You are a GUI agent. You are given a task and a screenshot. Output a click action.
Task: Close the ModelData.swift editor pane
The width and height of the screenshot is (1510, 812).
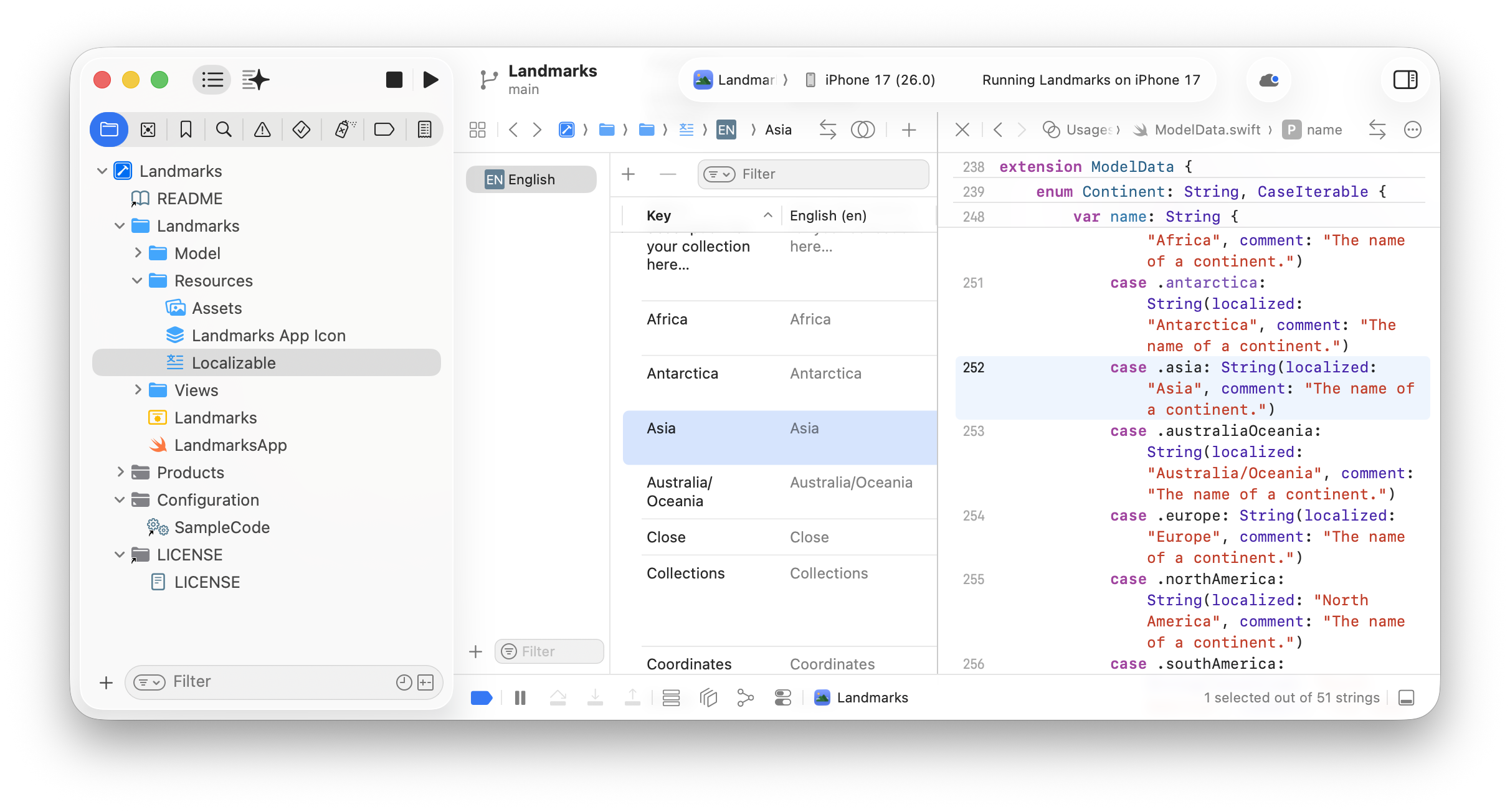pyautogui.click(x=962, y=130)
